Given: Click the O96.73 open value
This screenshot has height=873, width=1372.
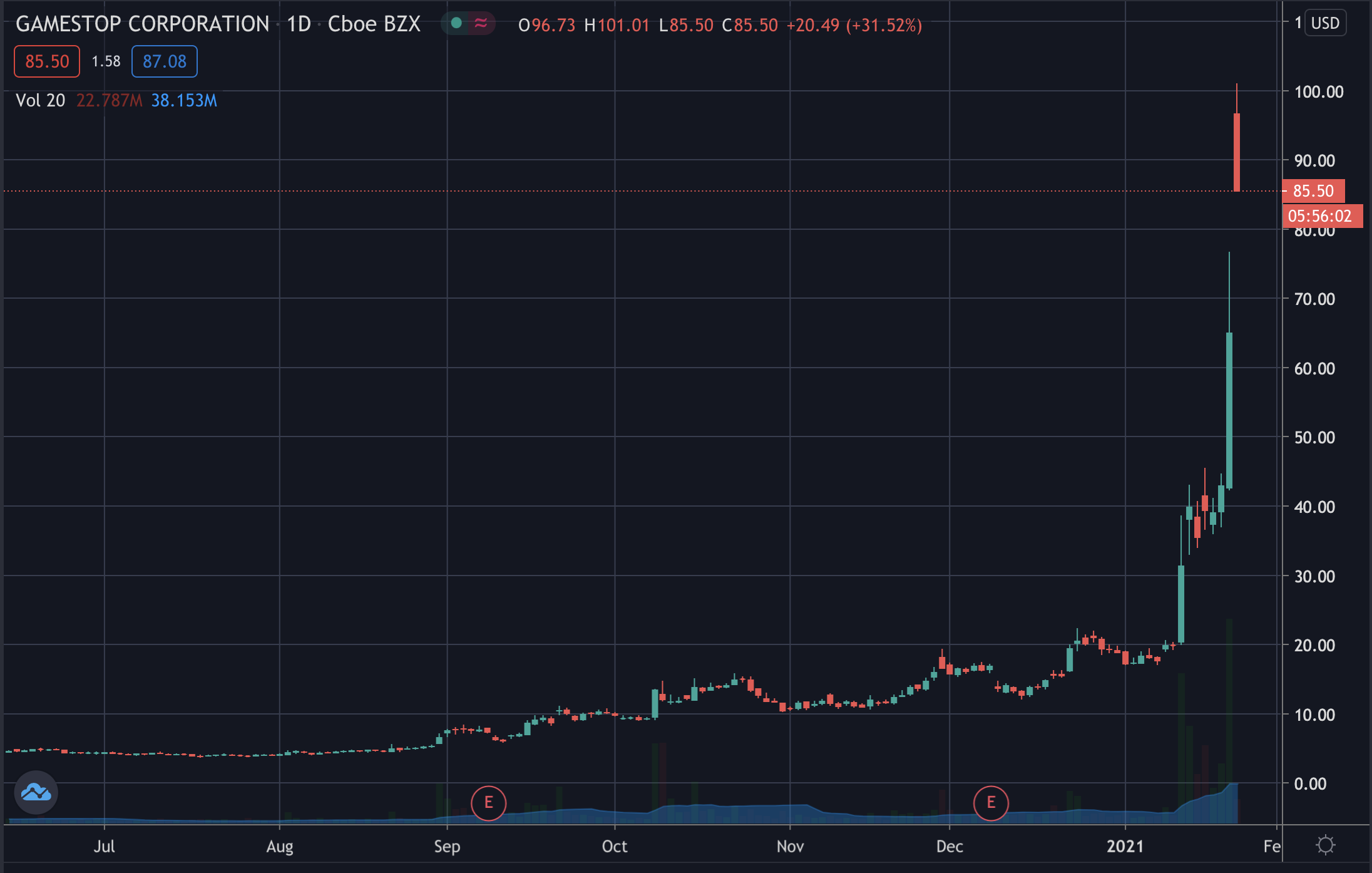Looking at the screenshot, I should tap(547, 25).
